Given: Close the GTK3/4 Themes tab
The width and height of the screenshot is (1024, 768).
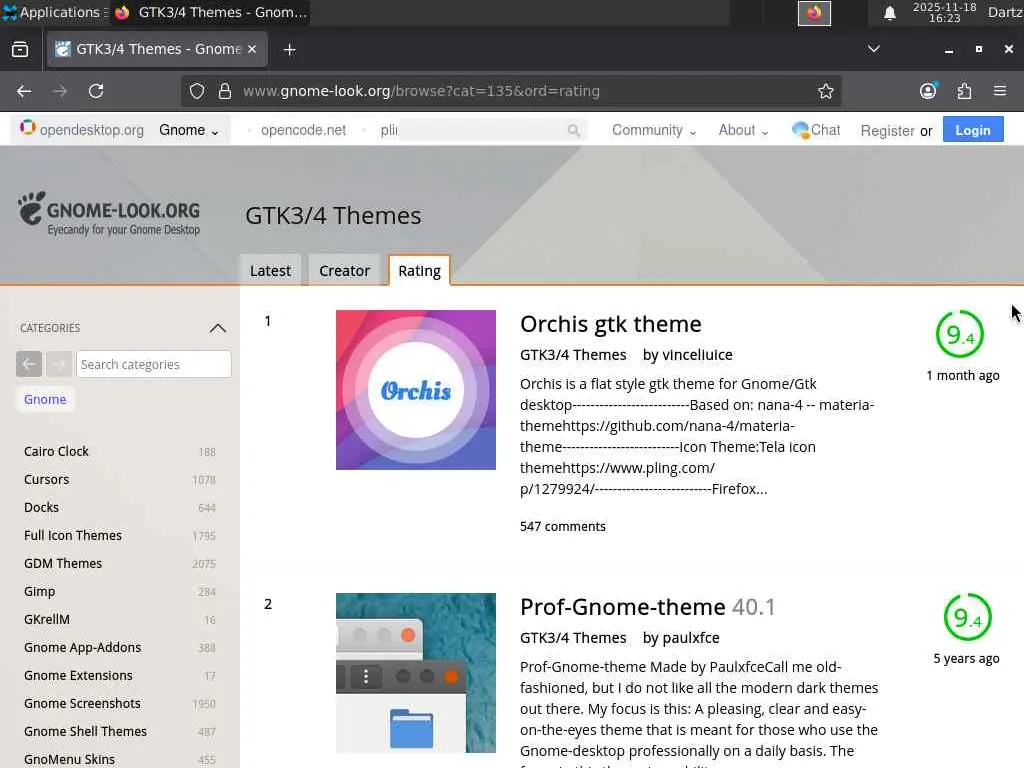Looking at the screenshot, I should [252, 49].
